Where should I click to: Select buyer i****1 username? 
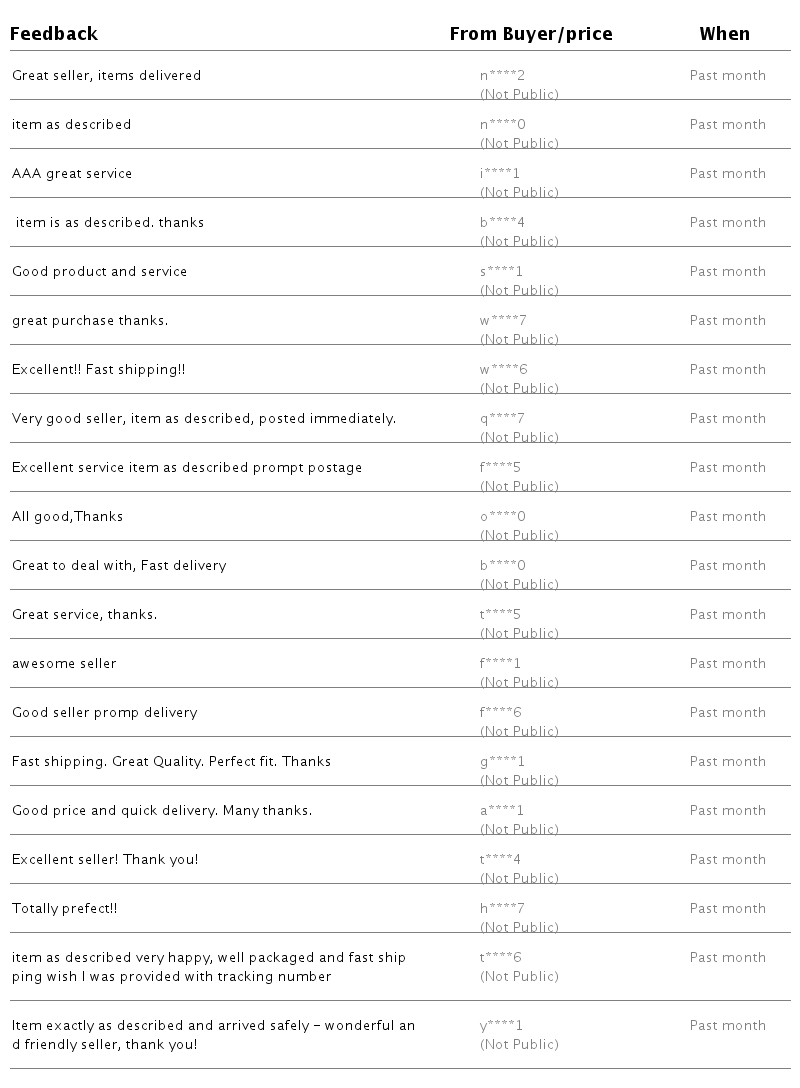coord(500,173)
